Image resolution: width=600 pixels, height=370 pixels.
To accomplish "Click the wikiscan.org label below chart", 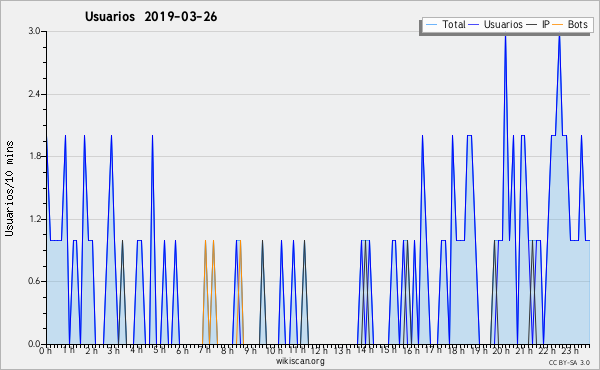I will tap(300, 361).
